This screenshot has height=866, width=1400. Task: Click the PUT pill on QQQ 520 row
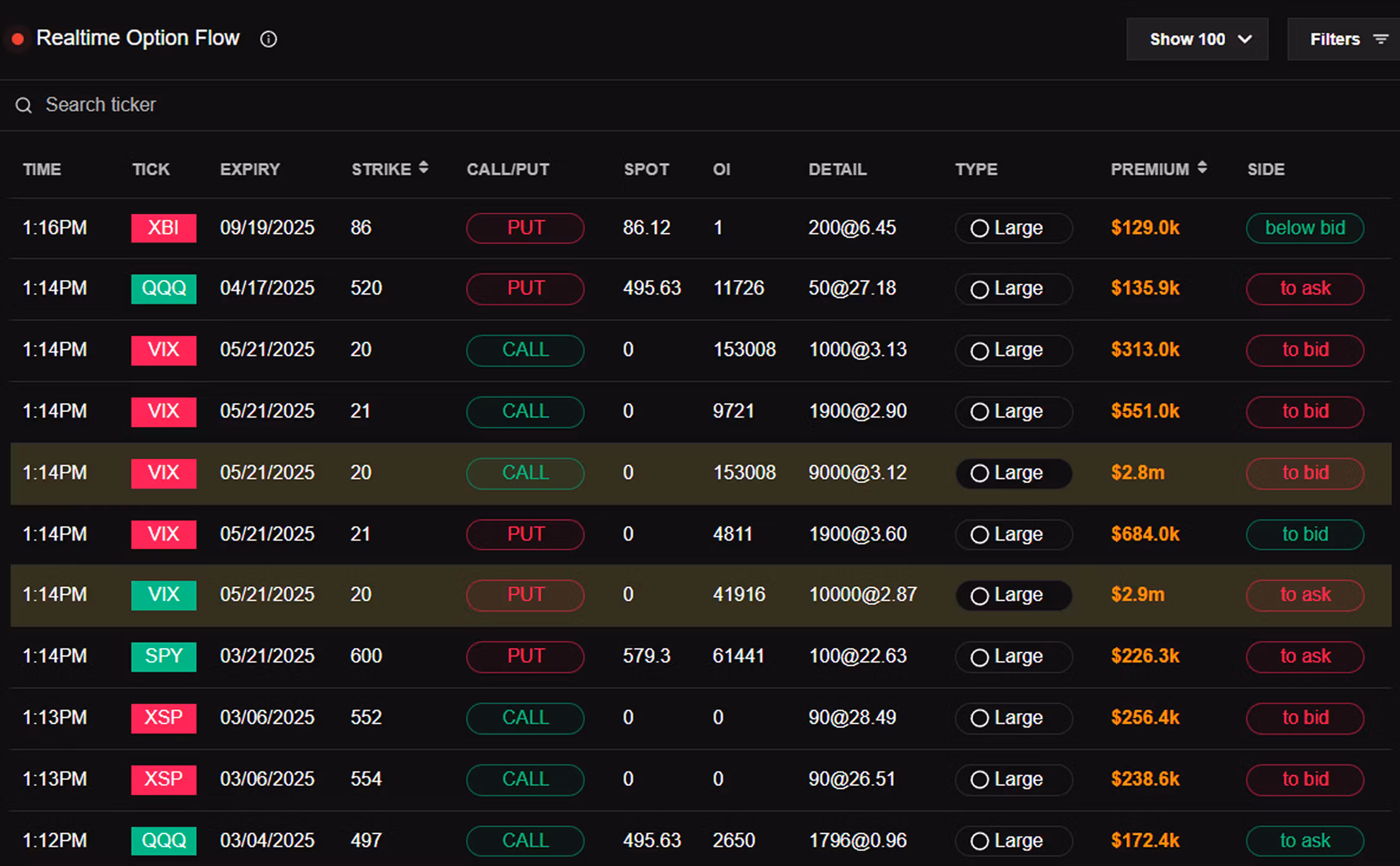(x=525, y=289)
